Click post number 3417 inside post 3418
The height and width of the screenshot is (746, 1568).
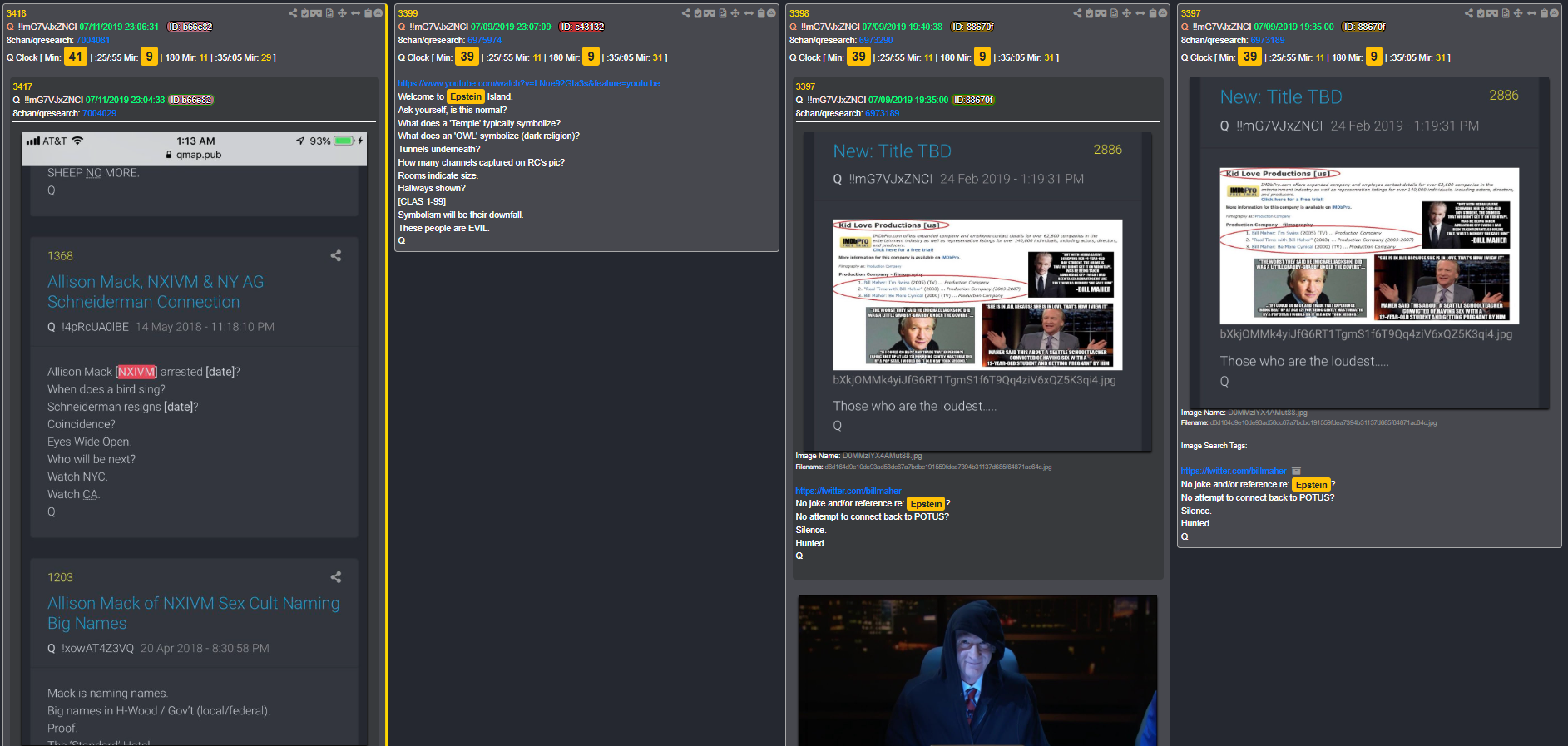(x=22, y=86)
